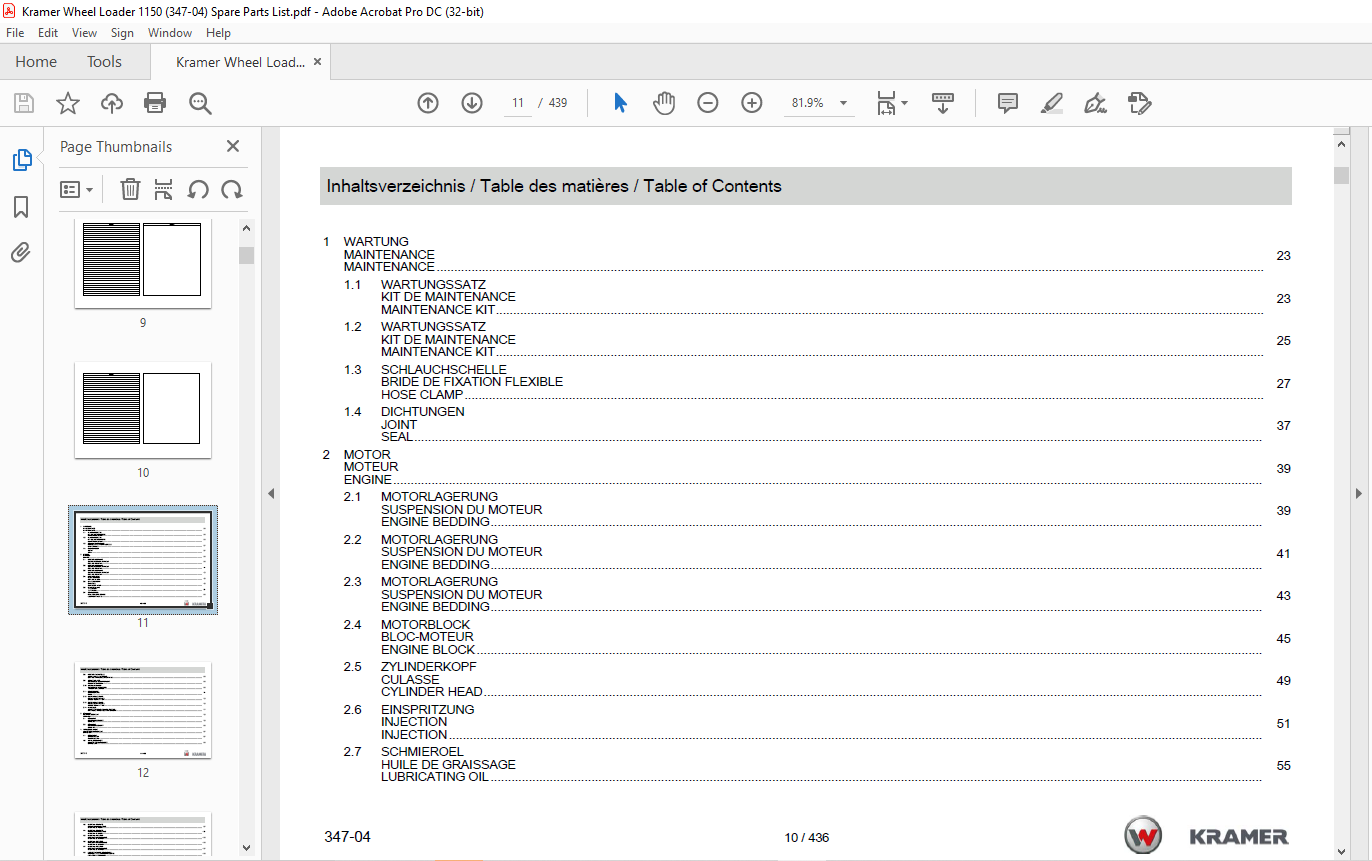1372x861 pixels.
Task: Open the View menu
Action: (x=85, y=33)
